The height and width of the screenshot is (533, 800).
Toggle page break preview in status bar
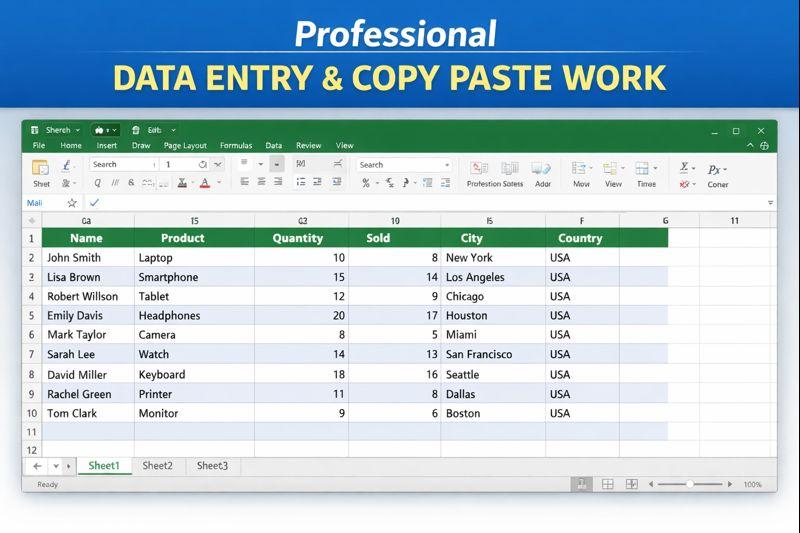[x=632, y=484]
